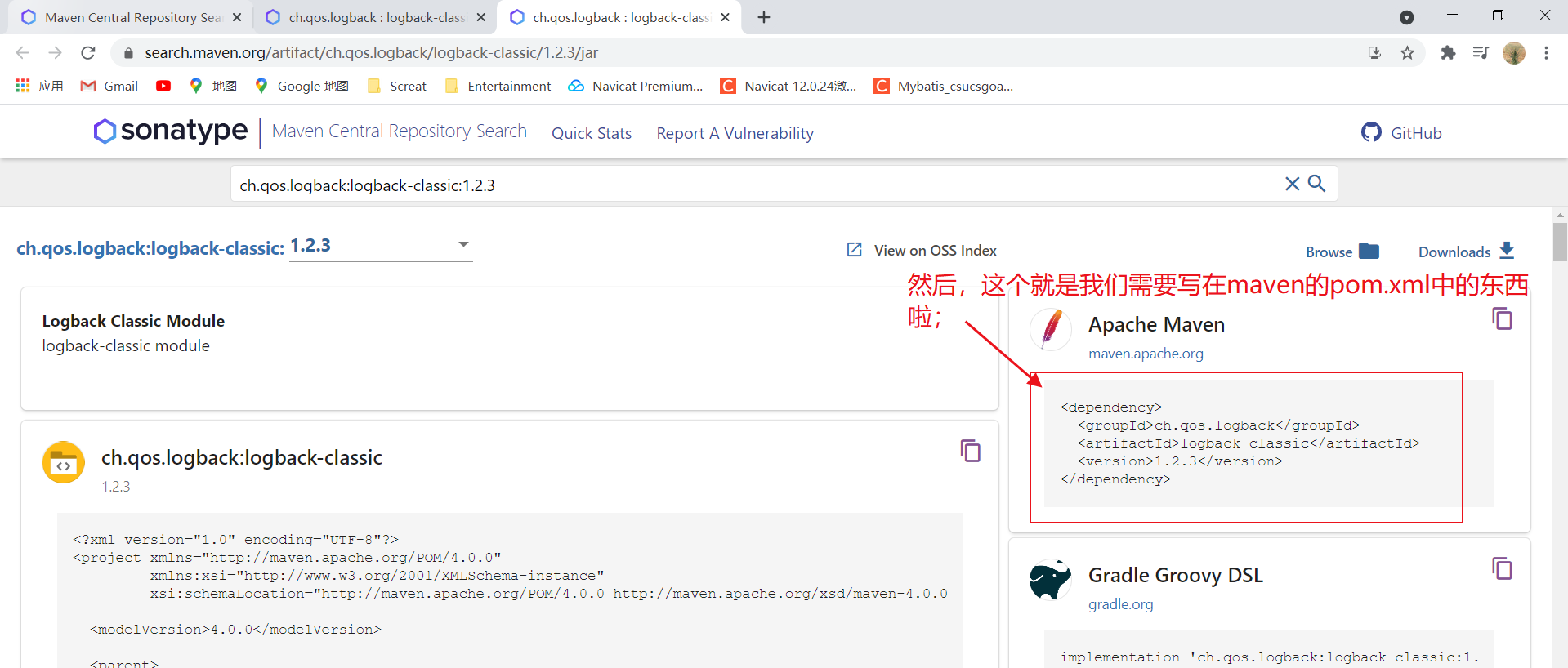Click the artifact search input field
Viewport: 1568px width, 668px height.
pos(757,185)
